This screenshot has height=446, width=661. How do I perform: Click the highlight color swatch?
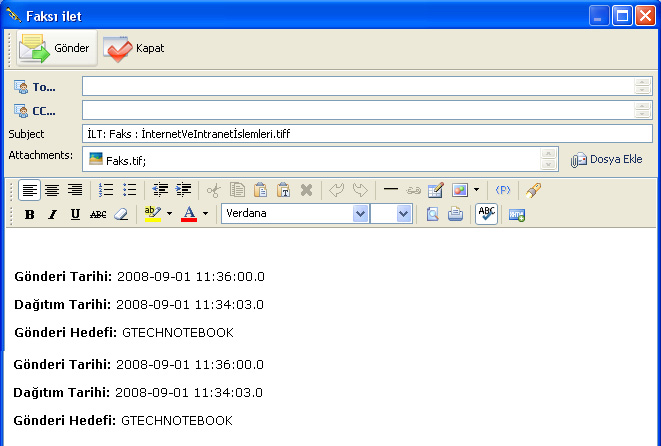coord(152,214)
